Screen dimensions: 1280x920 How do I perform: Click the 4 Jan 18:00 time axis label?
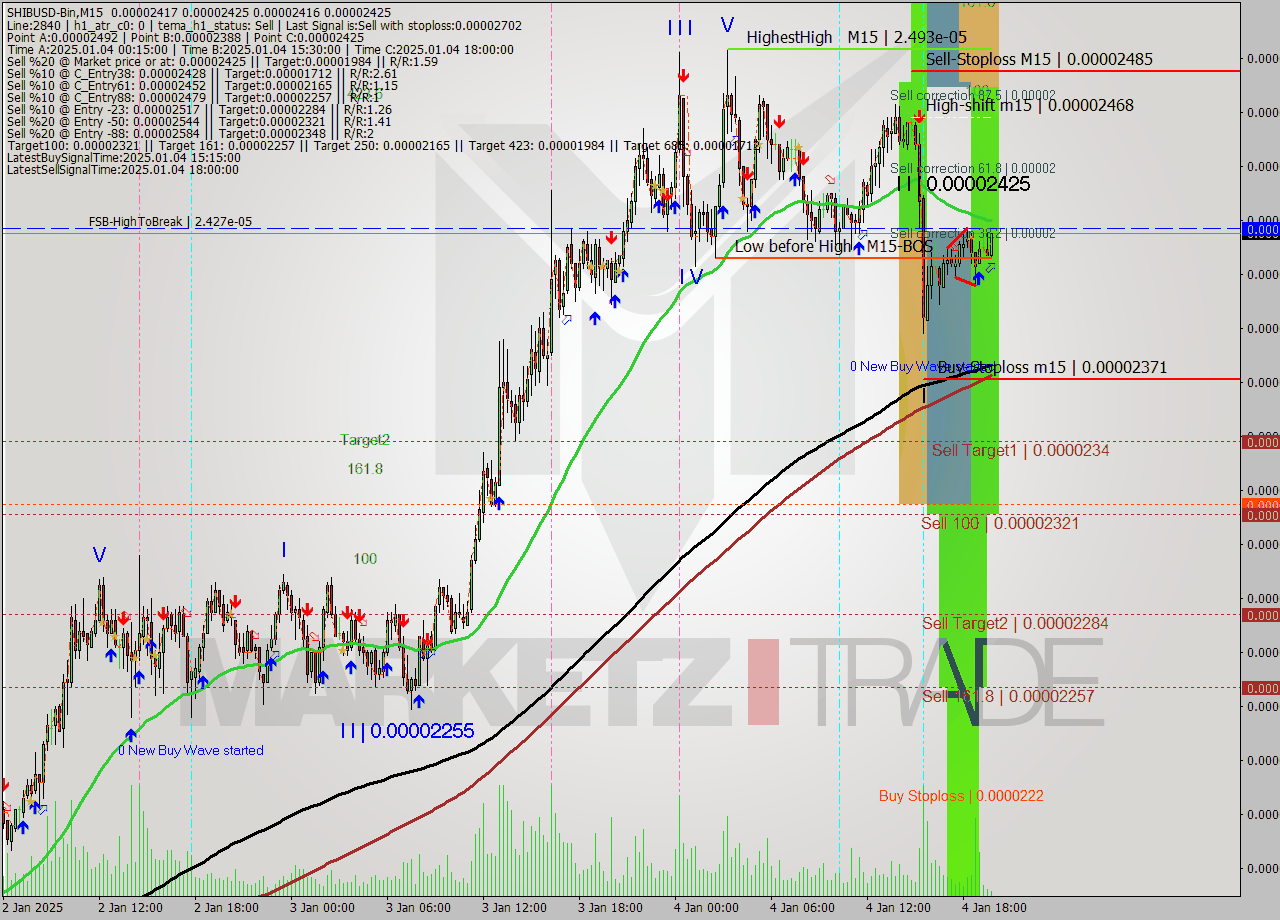[994, 908]
